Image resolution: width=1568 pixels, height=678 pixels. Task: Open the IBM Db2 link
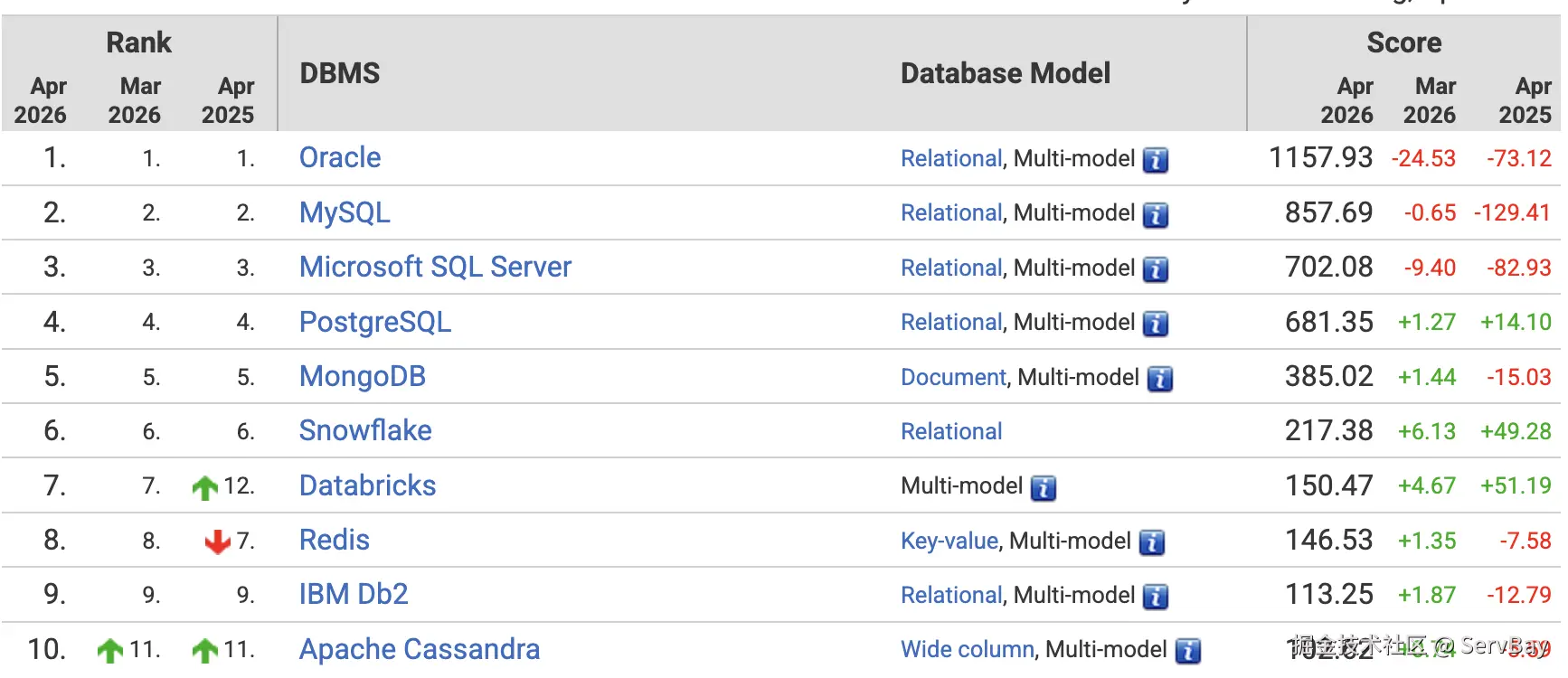(354, 594)
